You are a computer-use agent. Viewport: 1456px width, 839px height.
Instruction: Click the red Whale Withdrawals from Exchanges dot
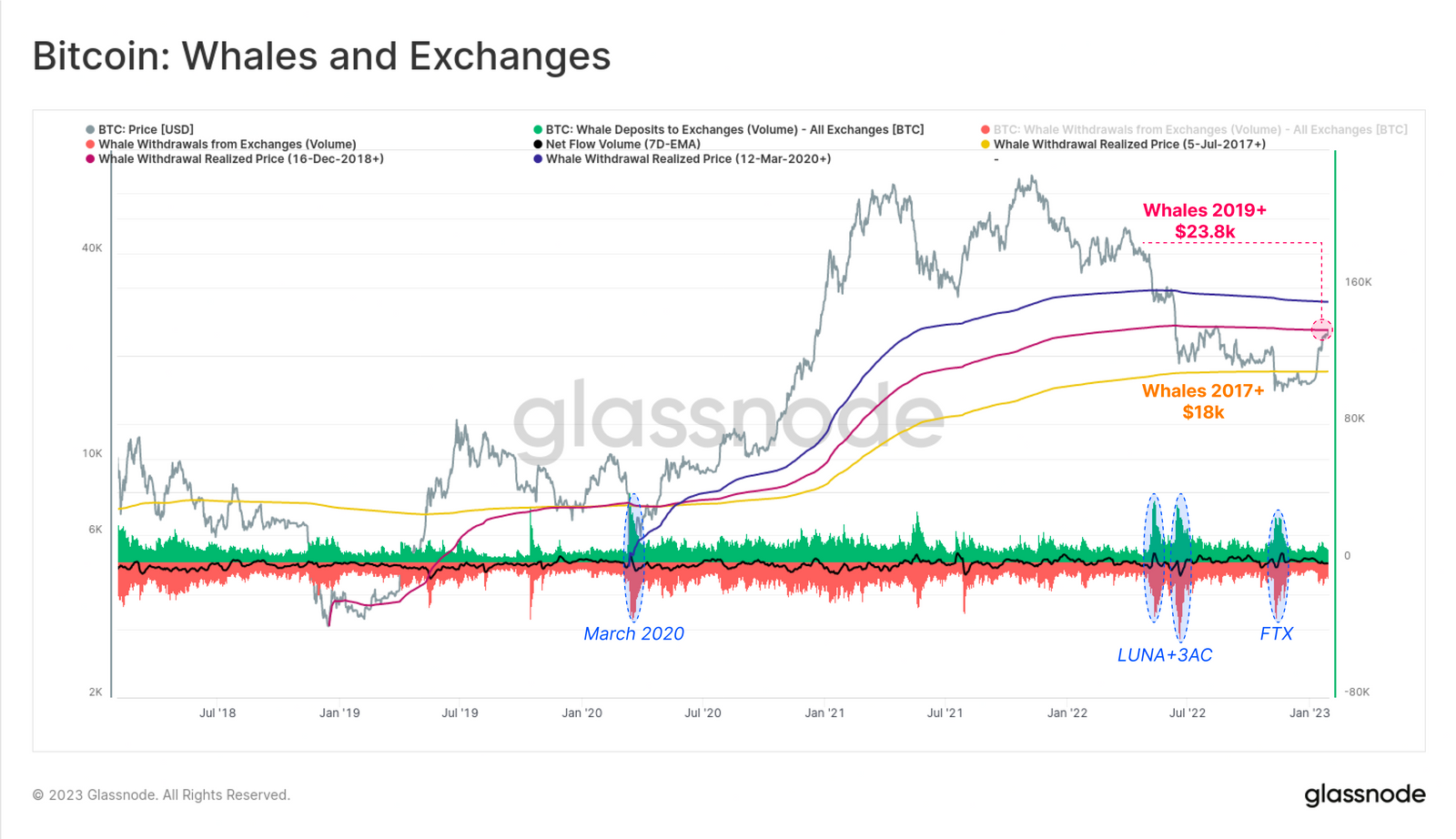pos(90,144)
